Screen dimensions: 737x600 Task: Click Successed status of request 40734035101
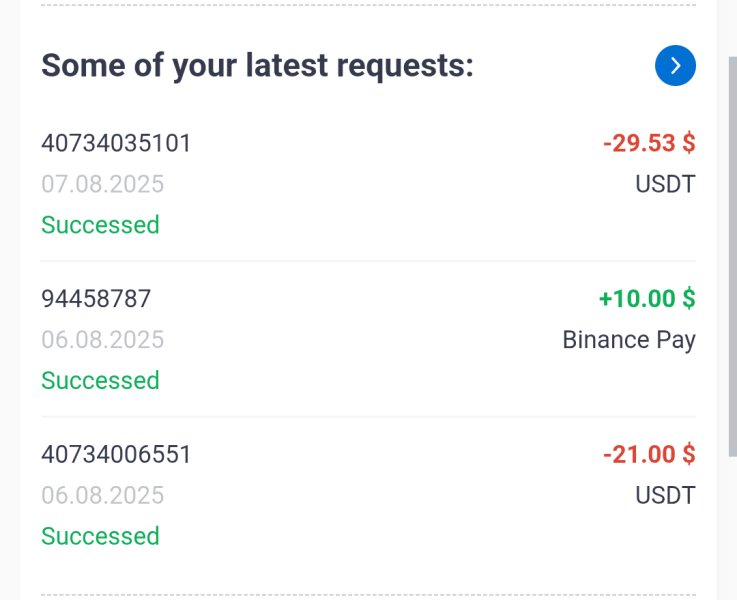point(100,225)
